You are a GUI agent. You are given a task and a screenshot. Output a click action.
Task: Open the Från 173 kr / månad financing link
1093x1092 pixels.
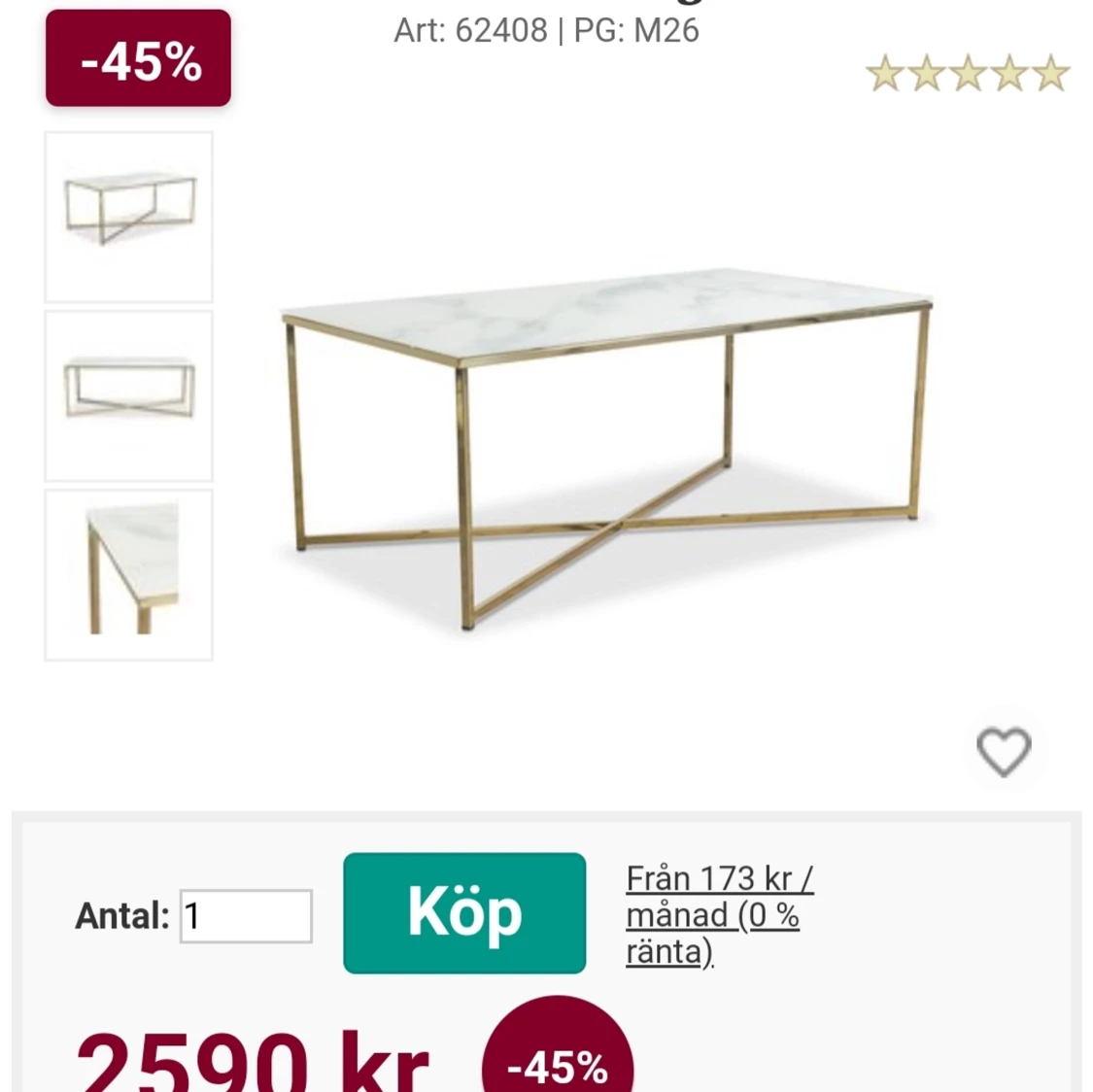(719, 914)
